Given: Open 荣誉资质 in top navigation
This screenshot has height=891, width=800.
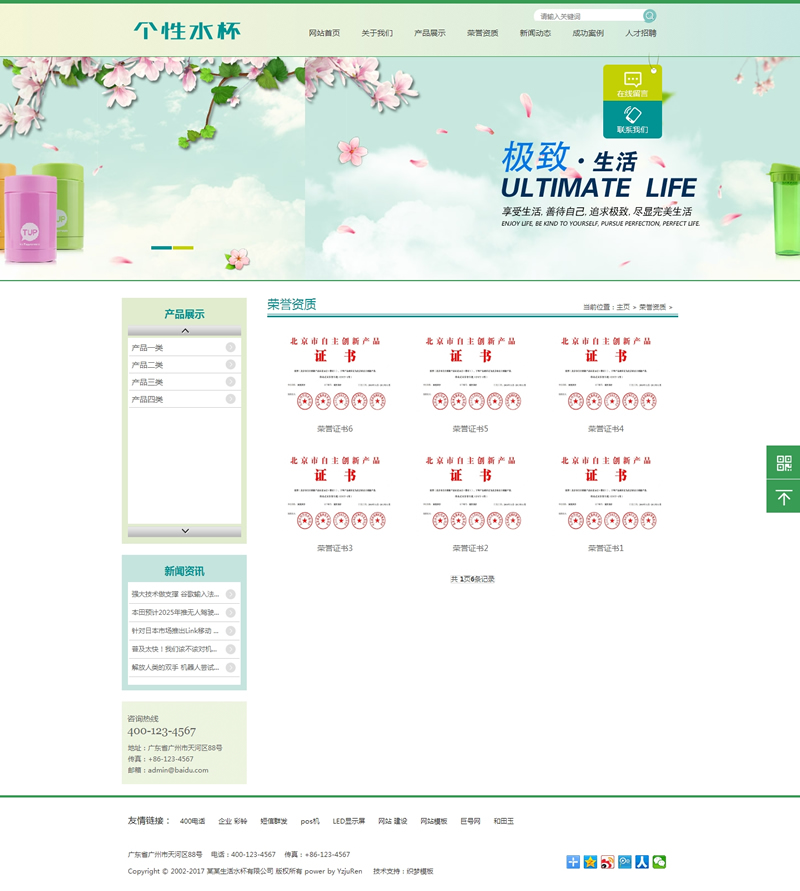Looking at the screenshot, I should click(x=482, y=33).
